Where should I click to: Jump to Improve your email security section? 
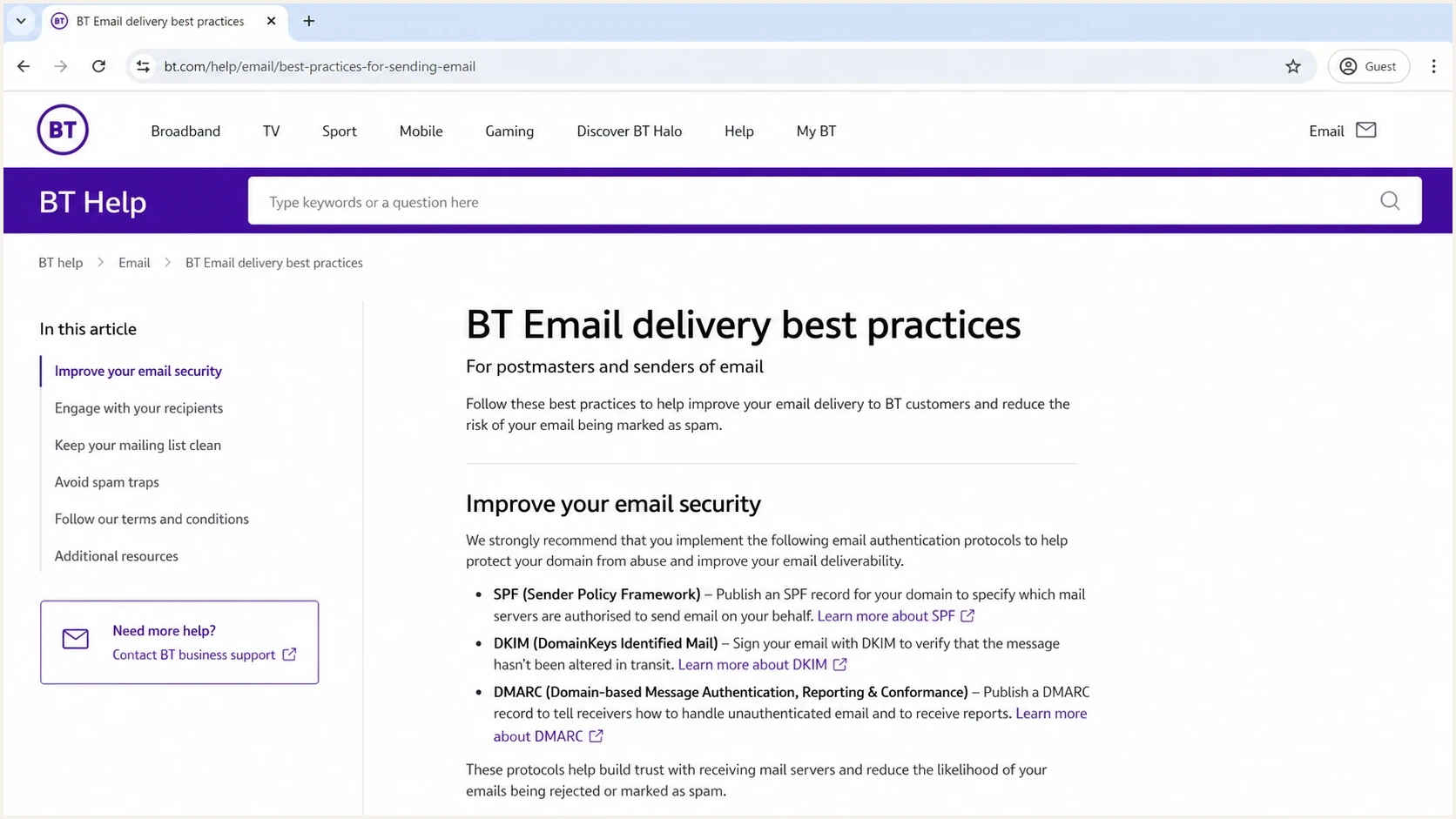point(138,371)
